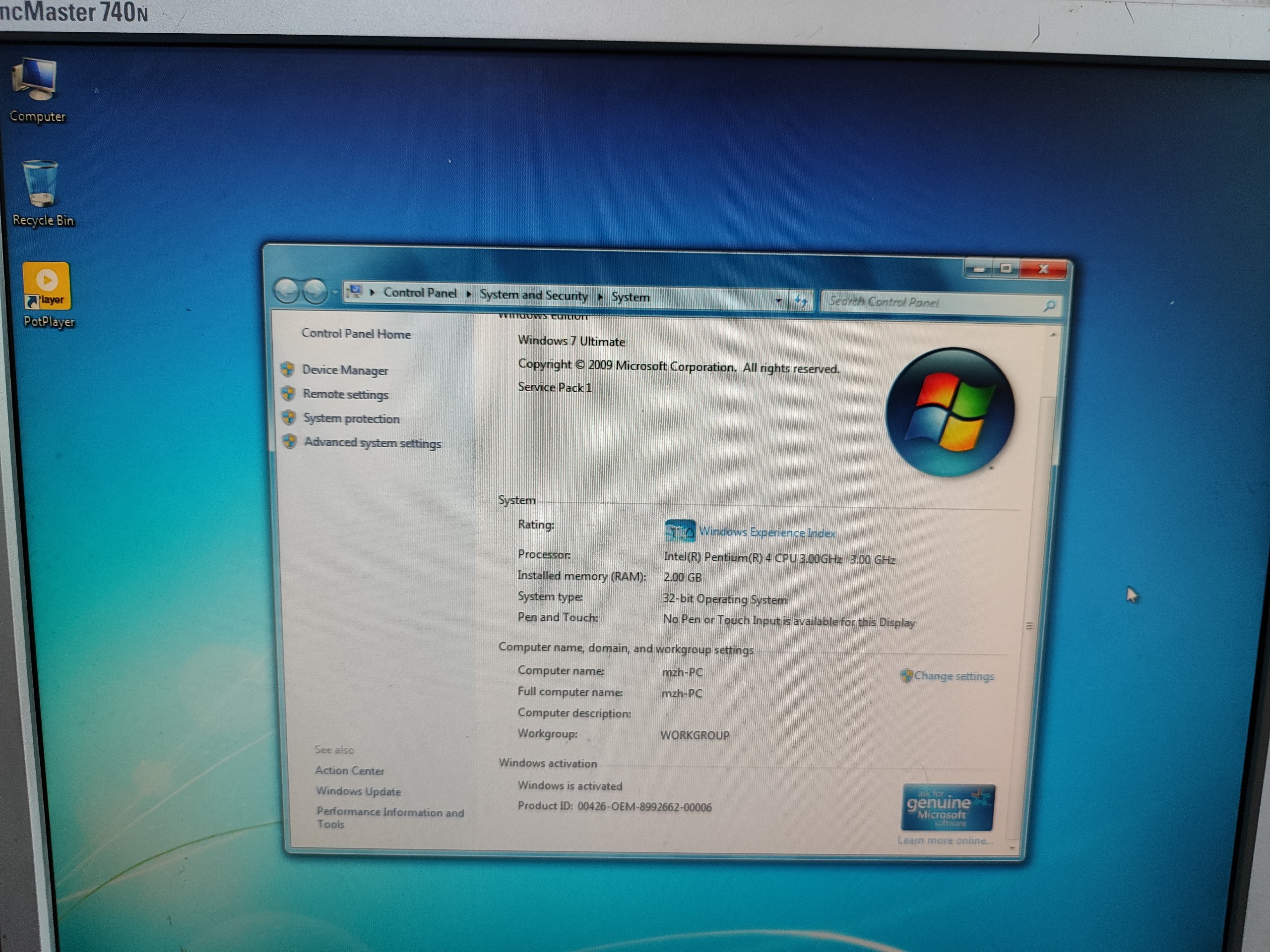Screen dimensions: 1270x952
Task: Open Windows Experience Index link
Action: 767,533
